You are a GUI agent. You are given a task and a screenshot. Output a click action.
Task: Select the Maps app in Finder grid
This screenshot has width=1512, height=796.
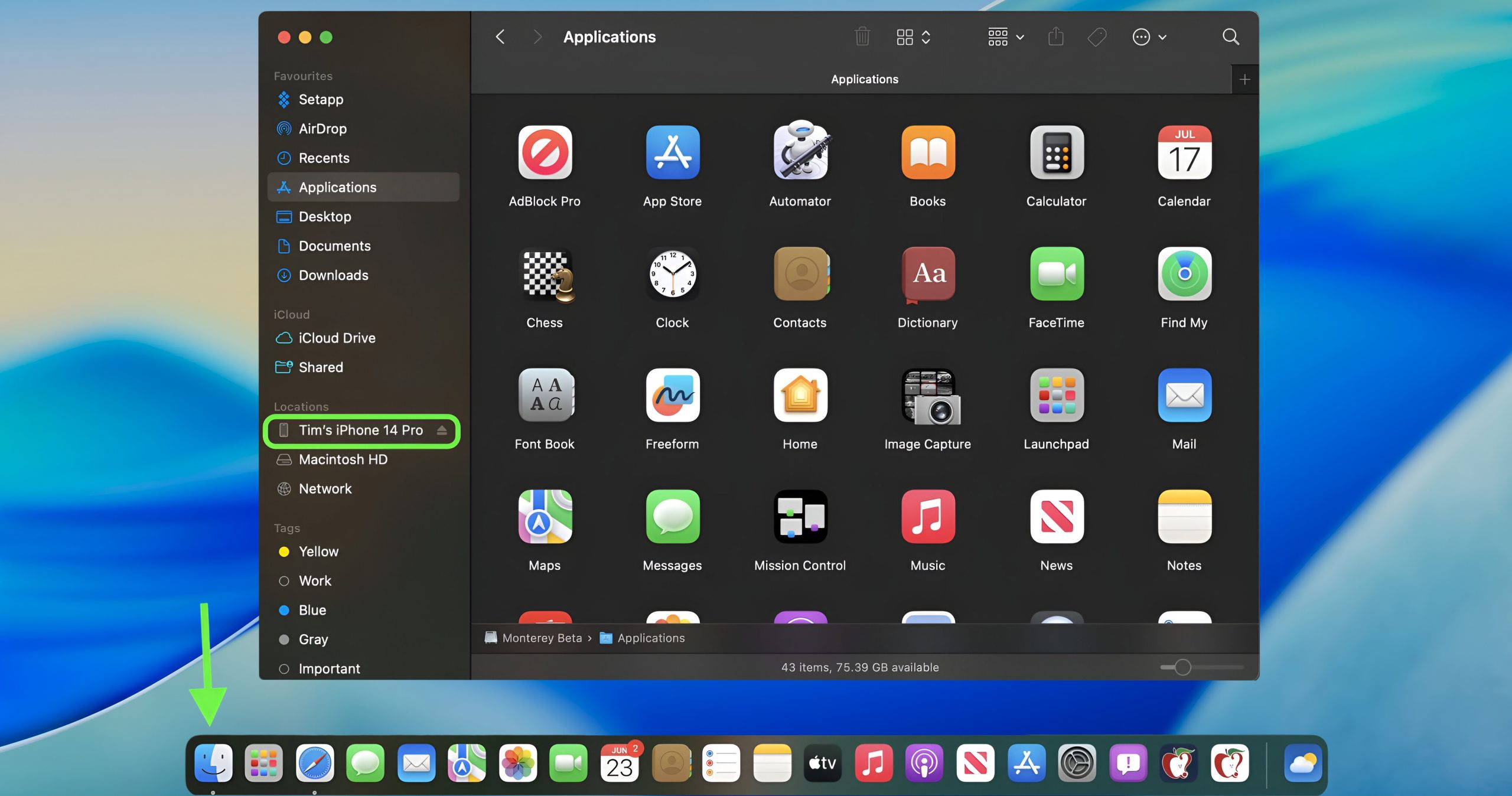click(545, 517)
